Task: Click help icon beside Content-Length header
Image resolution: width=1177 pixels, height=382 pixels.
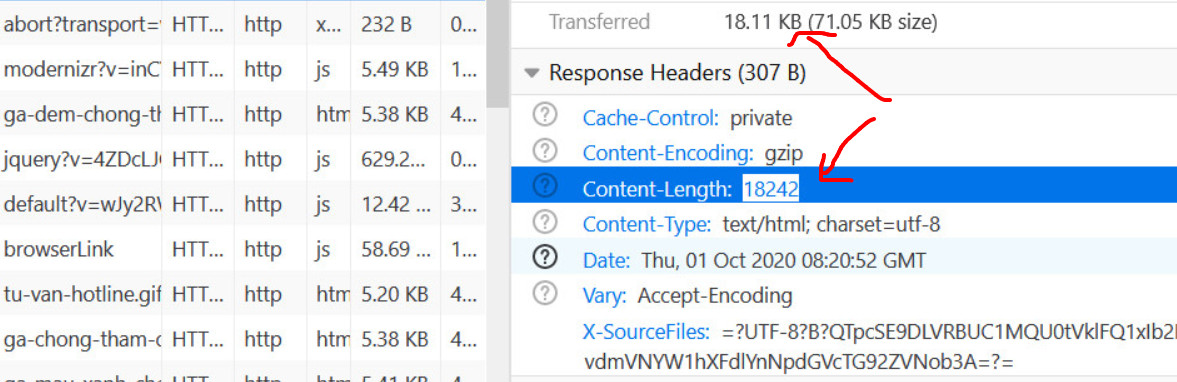Action: pyautogui.click(x=544, y=186)
